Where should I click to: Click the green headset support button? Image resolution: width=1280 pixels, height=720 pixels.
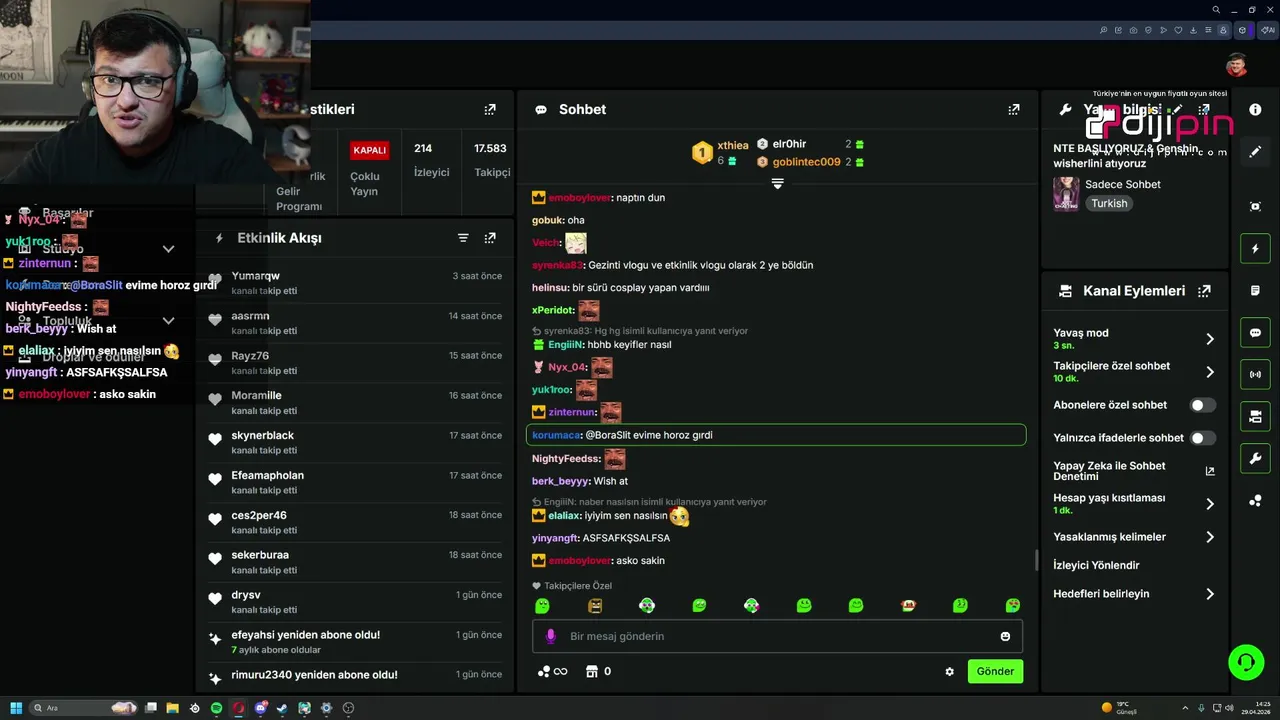(x=1246, y=662)
